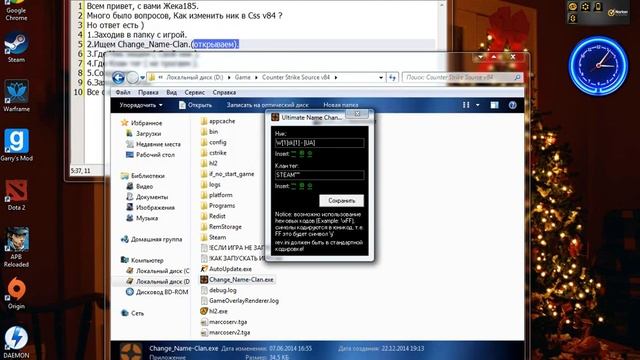Refresh the Explorer address bar location
640x360 pixels.
[x=392, y=77]
